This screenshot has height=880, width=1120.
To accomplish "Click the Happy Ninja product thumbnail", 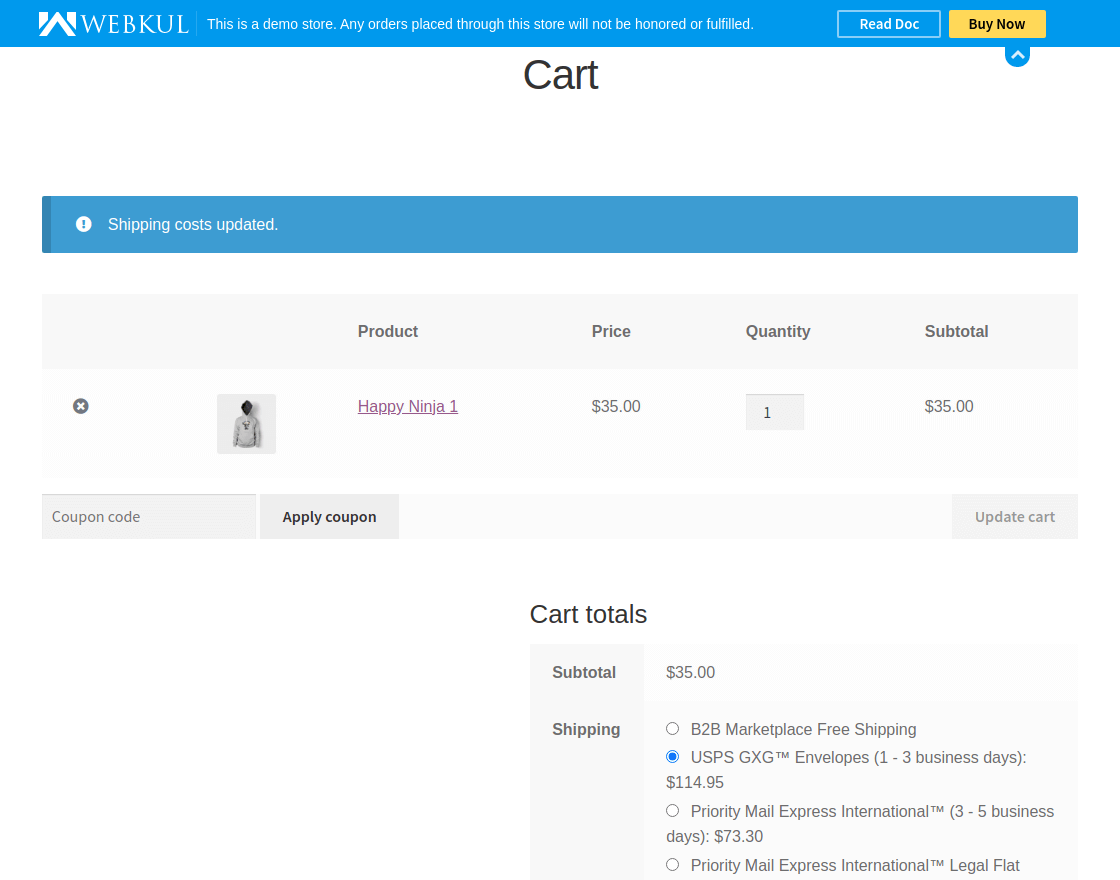I will 246,423.
